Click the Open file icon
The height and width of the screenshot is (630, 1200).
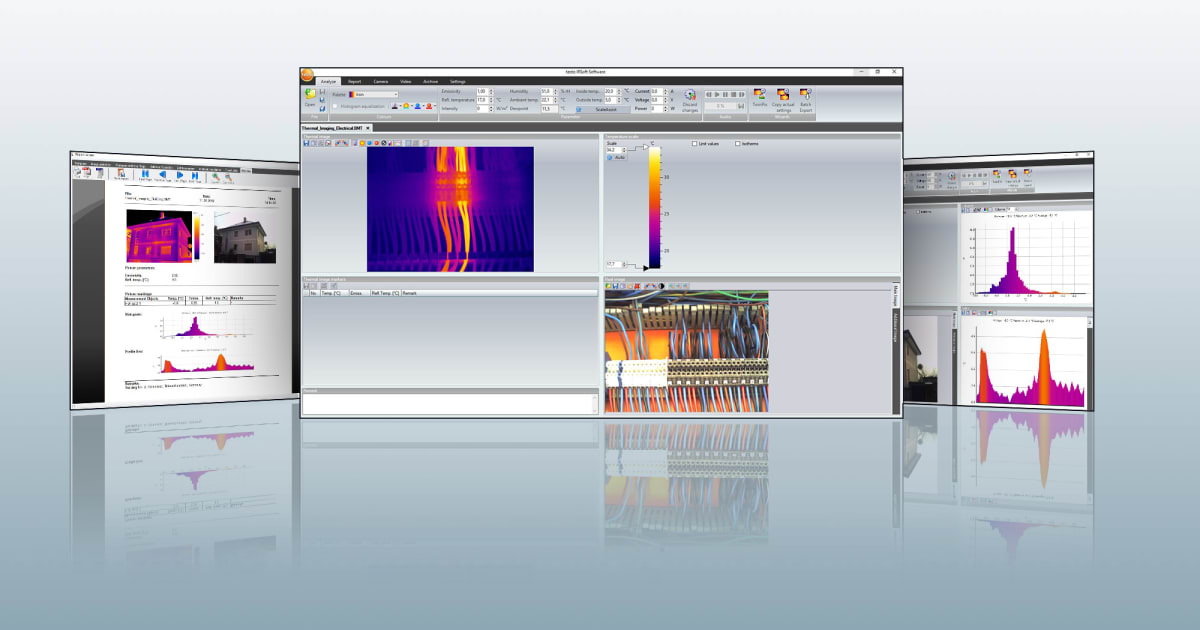pyautogui.click(x=309, y=95)
